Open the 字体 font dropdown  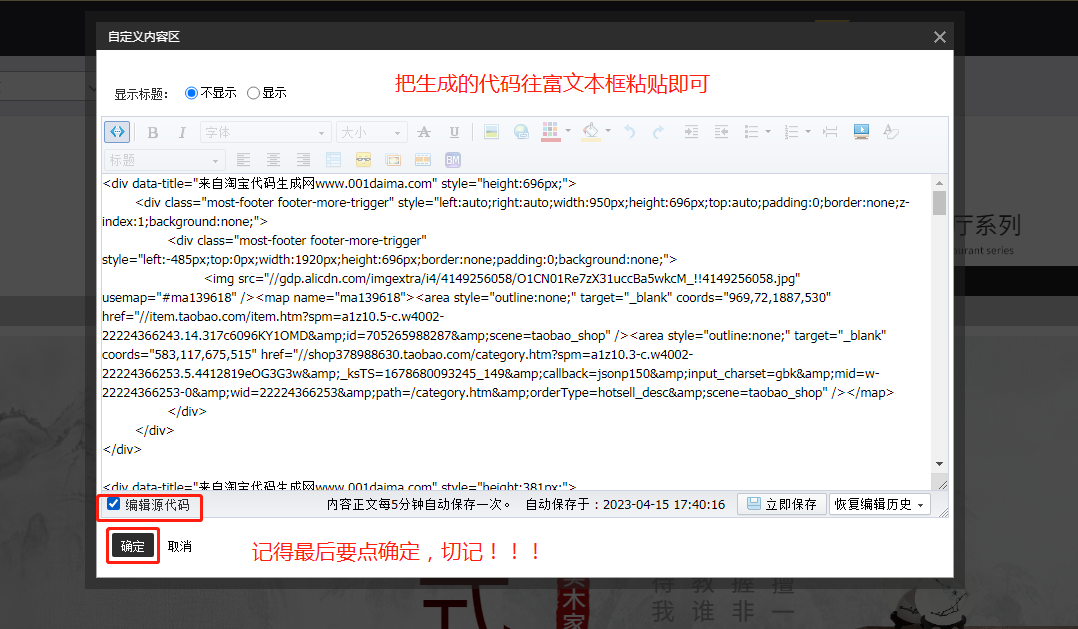click(x=265, y=132)
